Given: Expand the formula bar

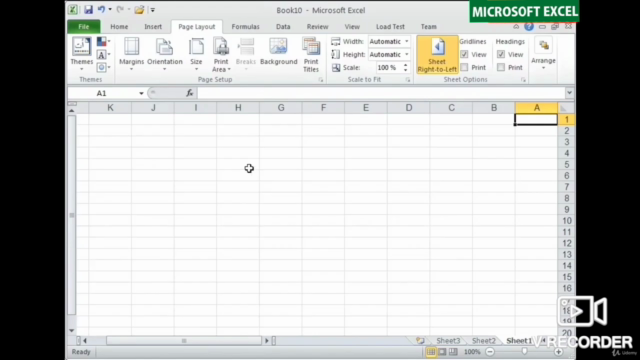Looking at the screenshot, I should click(x=569, y=93).
